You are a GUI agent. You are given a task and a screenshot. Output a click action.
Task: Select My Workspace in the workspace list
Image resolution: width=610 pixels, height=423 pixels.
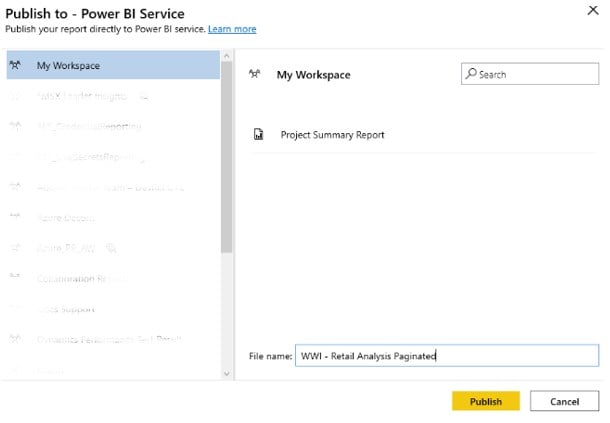tap(113, 65)
